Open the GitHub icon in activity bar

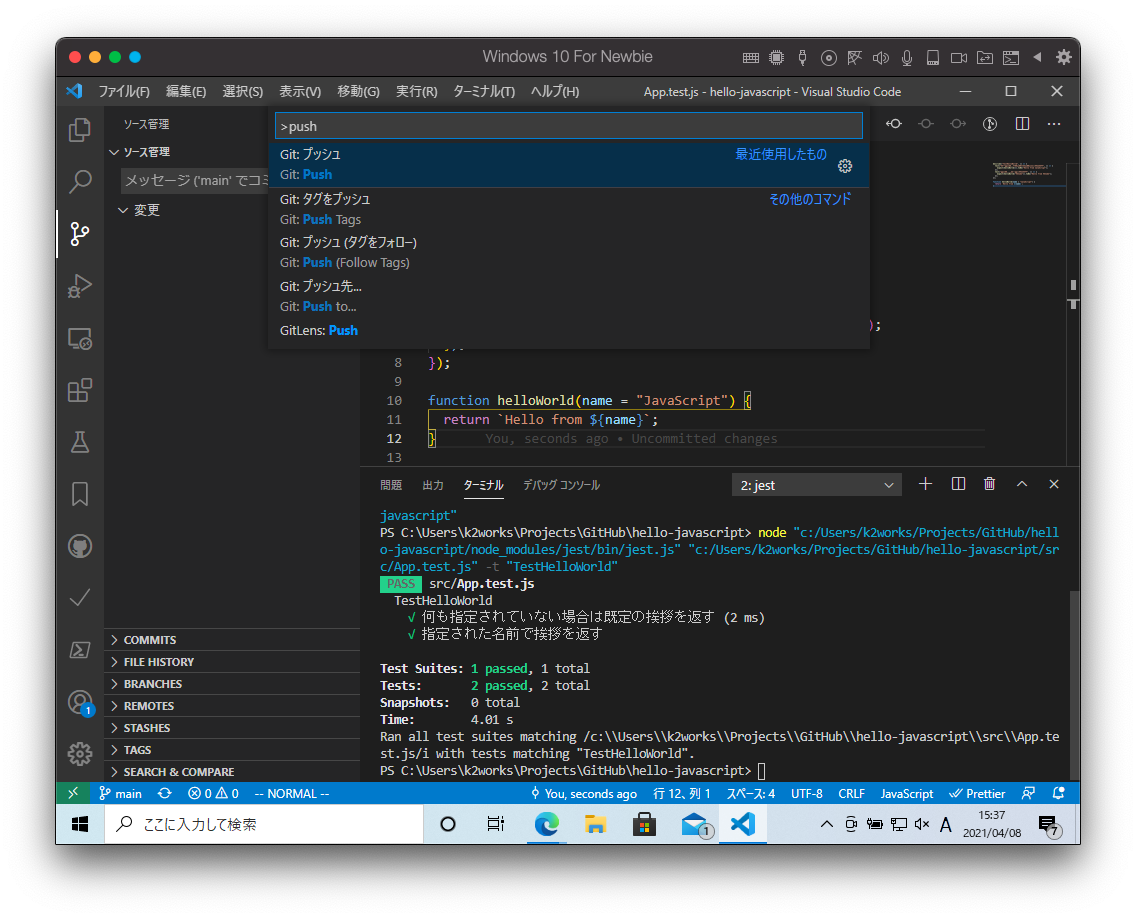(x=80, y=546)
